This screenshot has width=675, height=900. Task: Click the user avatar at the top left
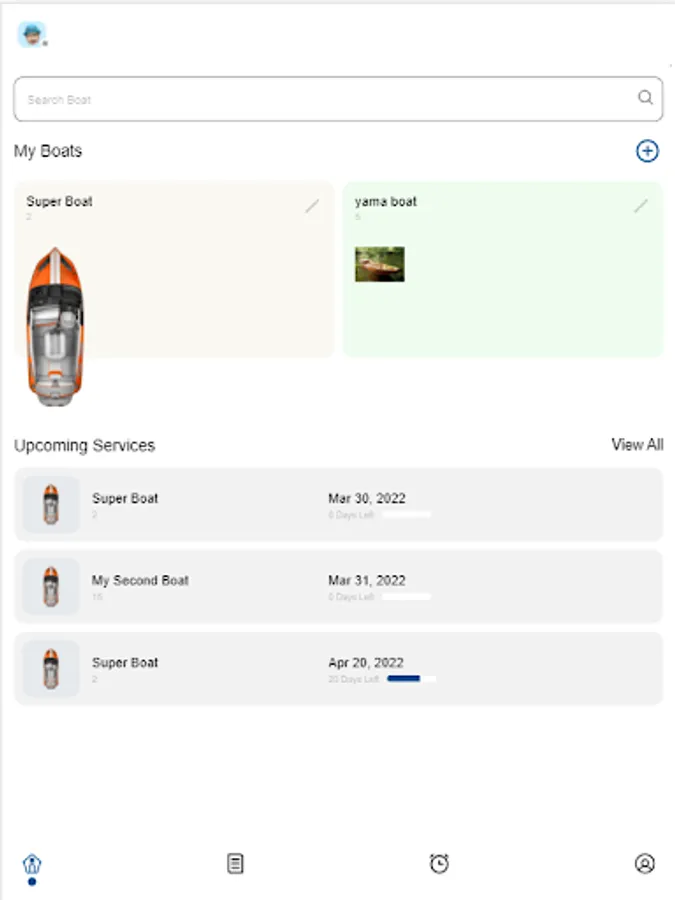click(33, 33)
